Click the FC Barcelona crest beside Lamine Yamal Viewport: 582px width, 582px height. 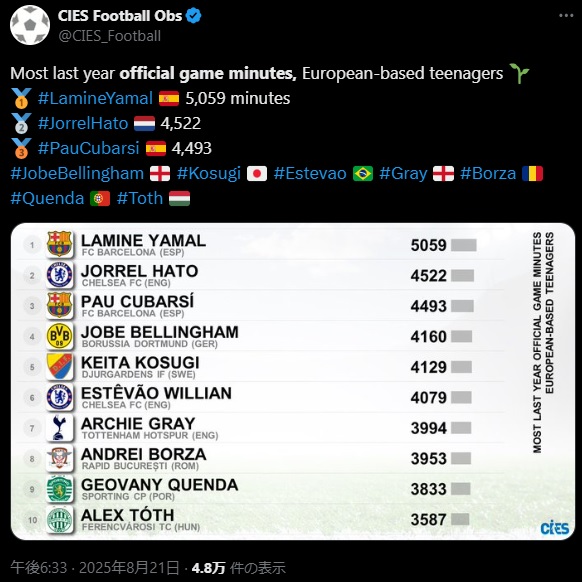click(59, 244)
